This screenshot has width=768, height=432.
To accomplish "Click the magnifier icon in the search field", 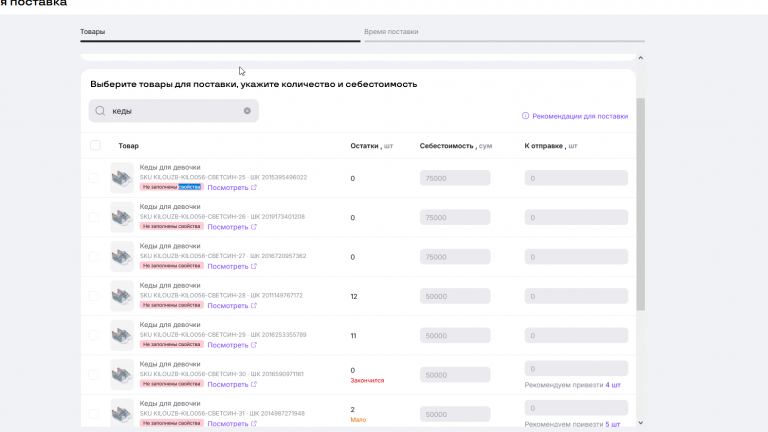I will click(100, 111).
